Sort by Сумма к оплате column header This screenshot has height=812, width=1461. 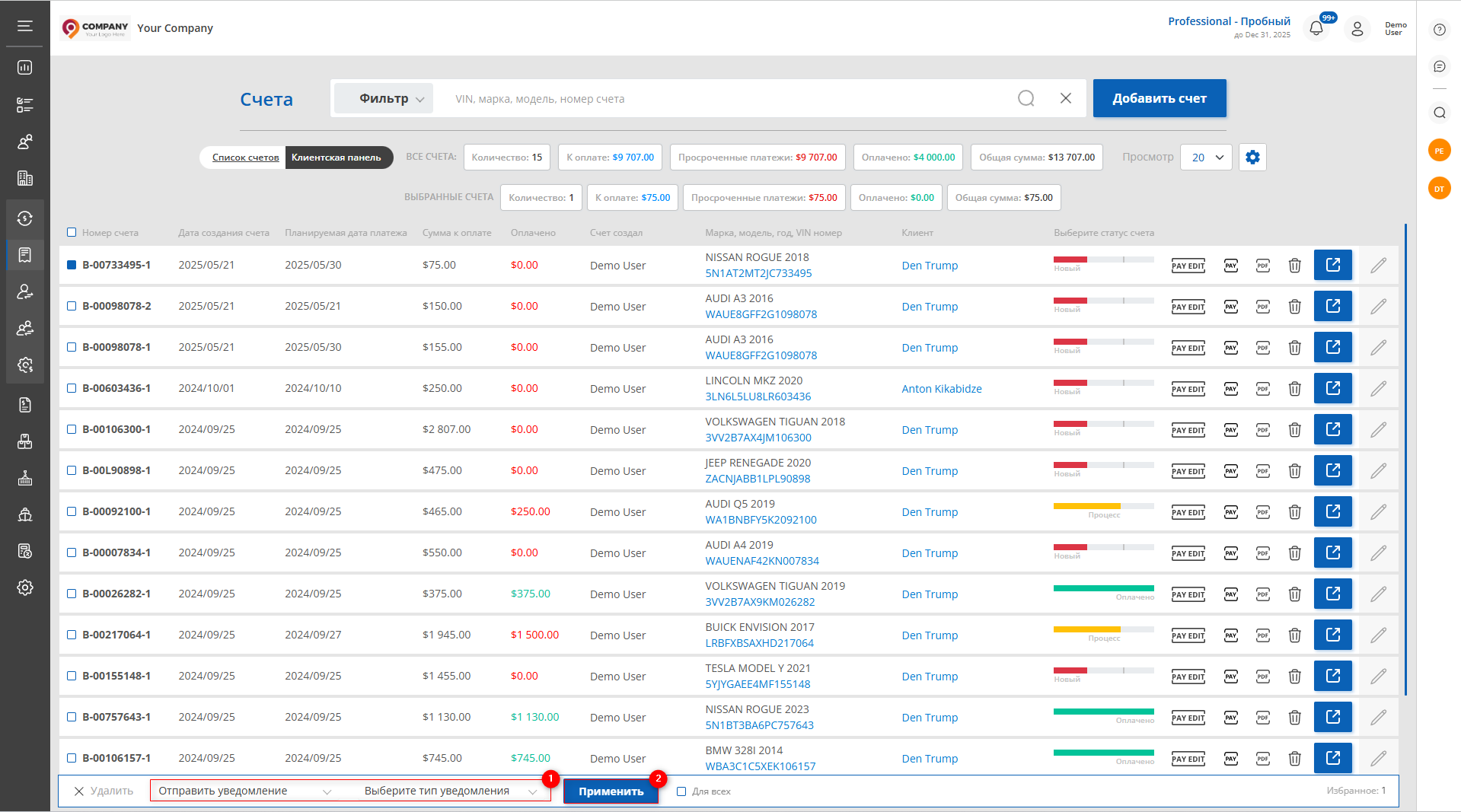point(457,233)
